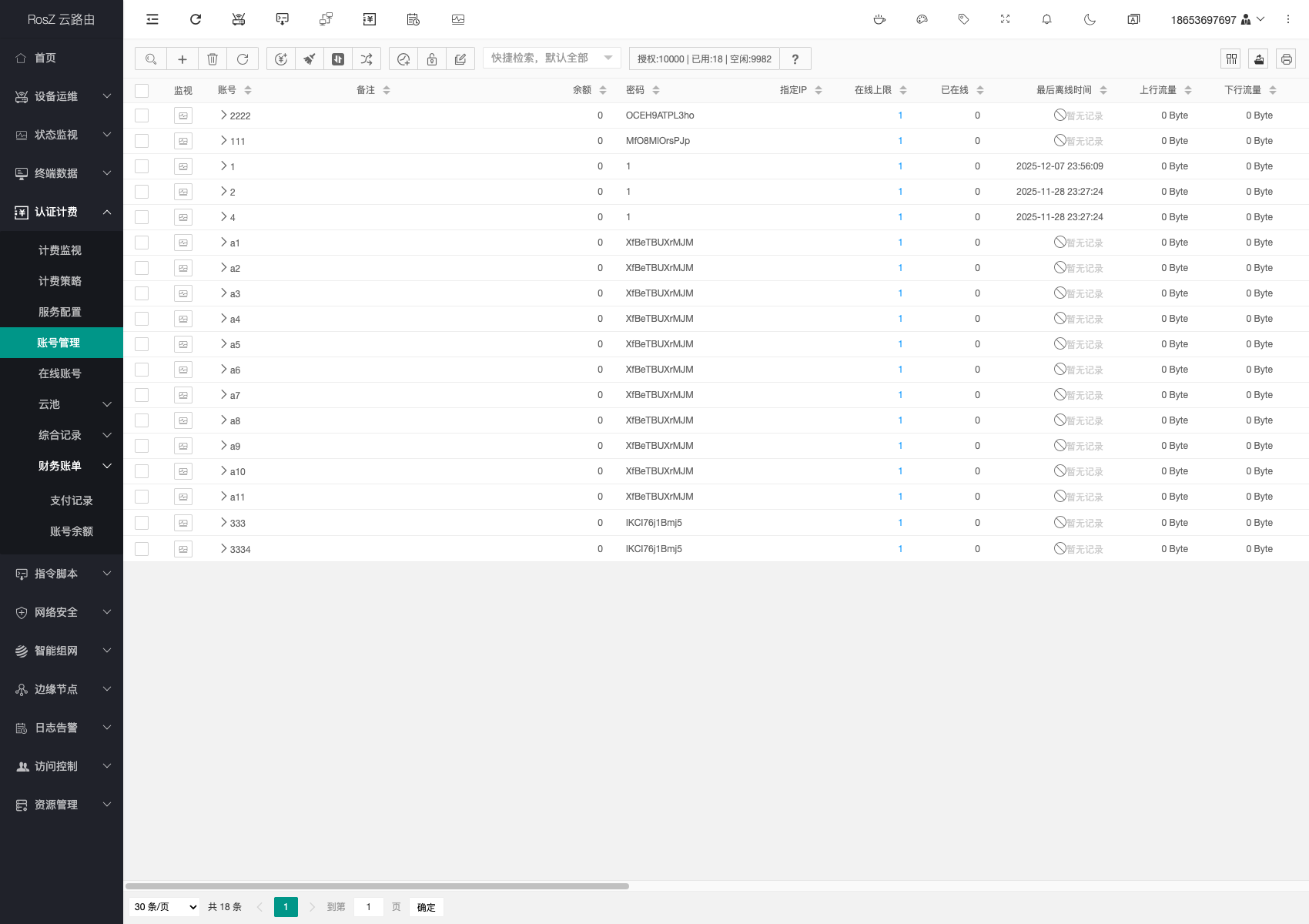Expand the row for account a1
Viewport: 1309px width, 924px height.
(x=224, y=243)
